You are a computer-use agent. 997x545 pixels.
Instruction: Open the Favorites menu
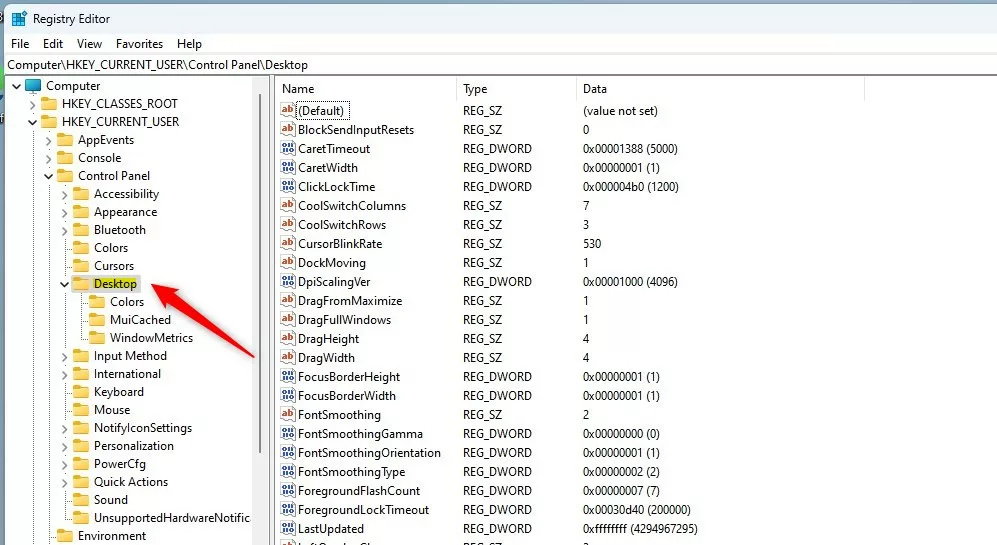(x=139, y=44)
